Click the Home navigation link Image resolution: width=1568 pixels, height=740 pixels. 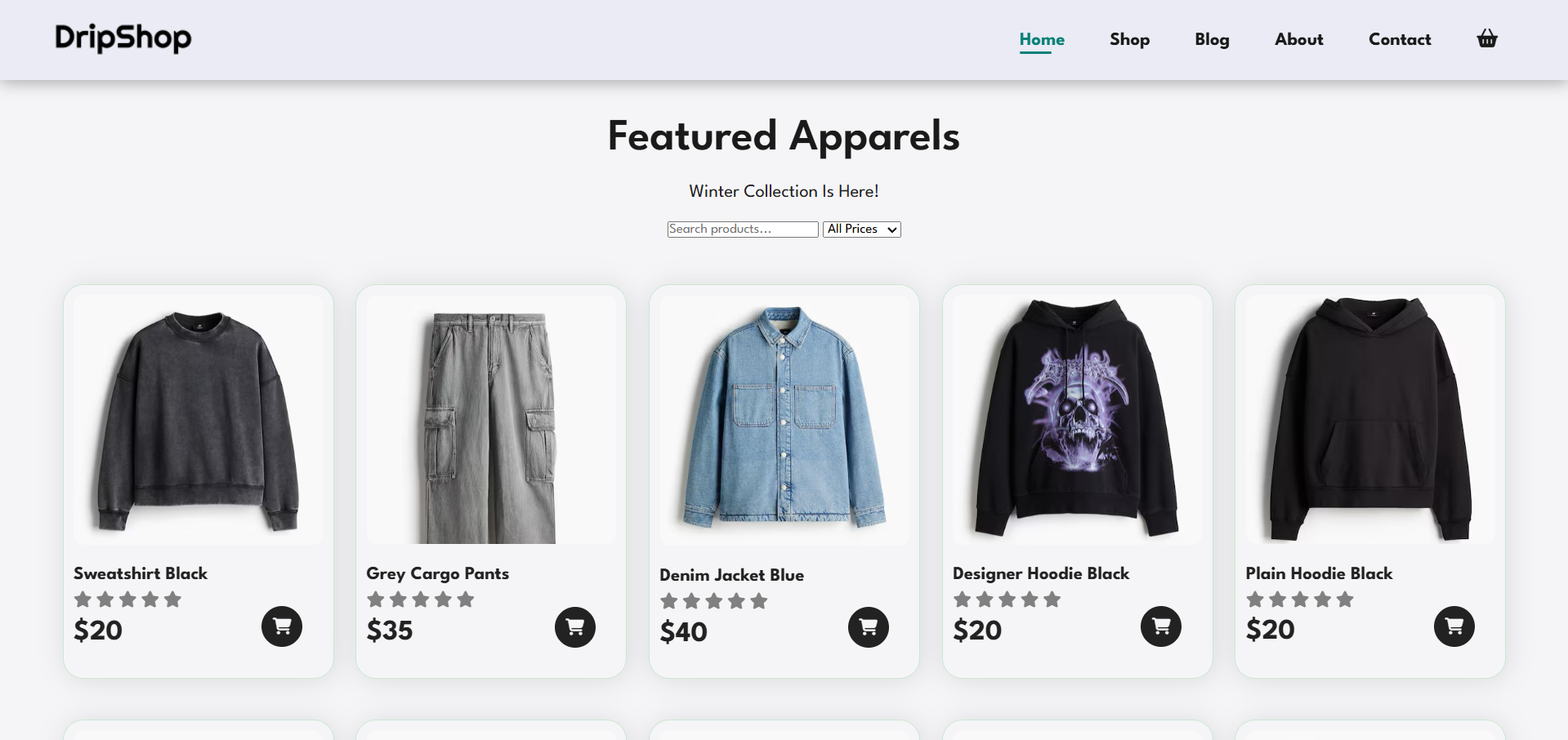pos(1041,38)
